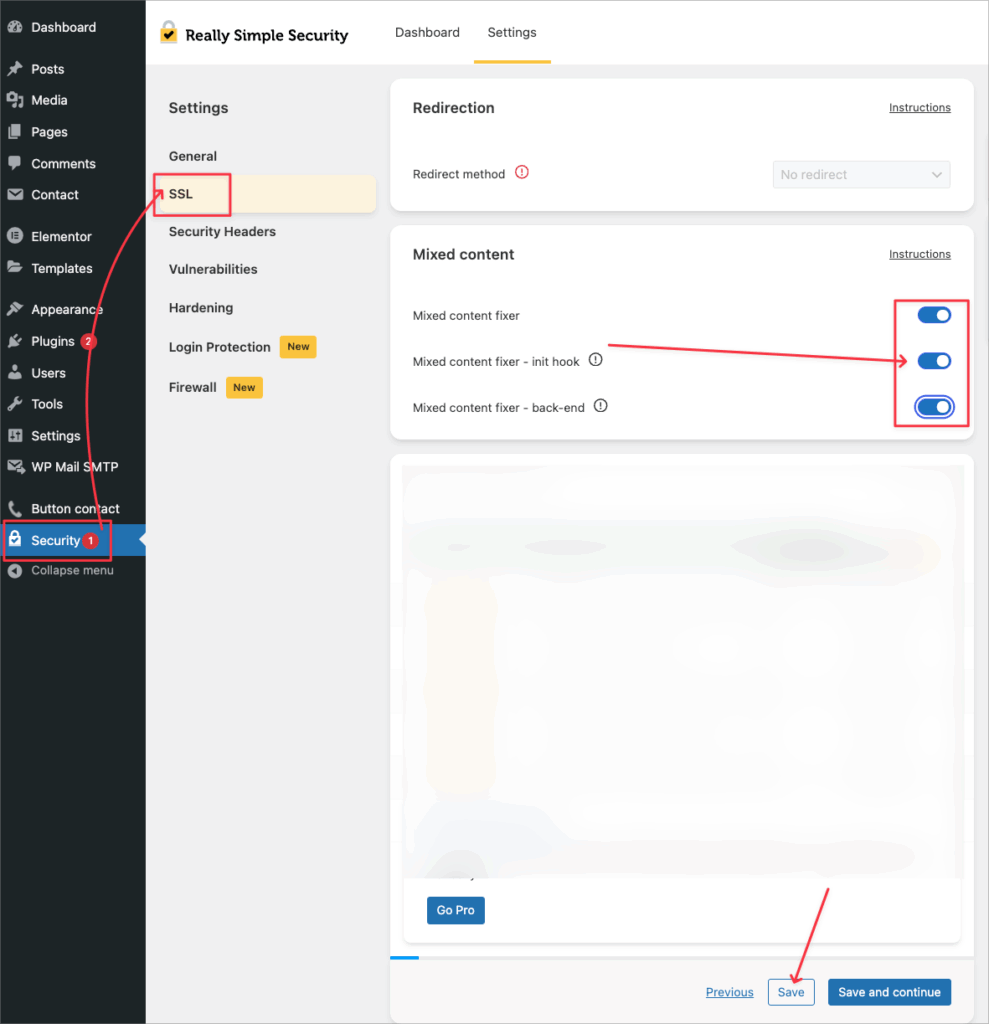
Task: Click the Plugins plug icon
Action: coord(15,341)
